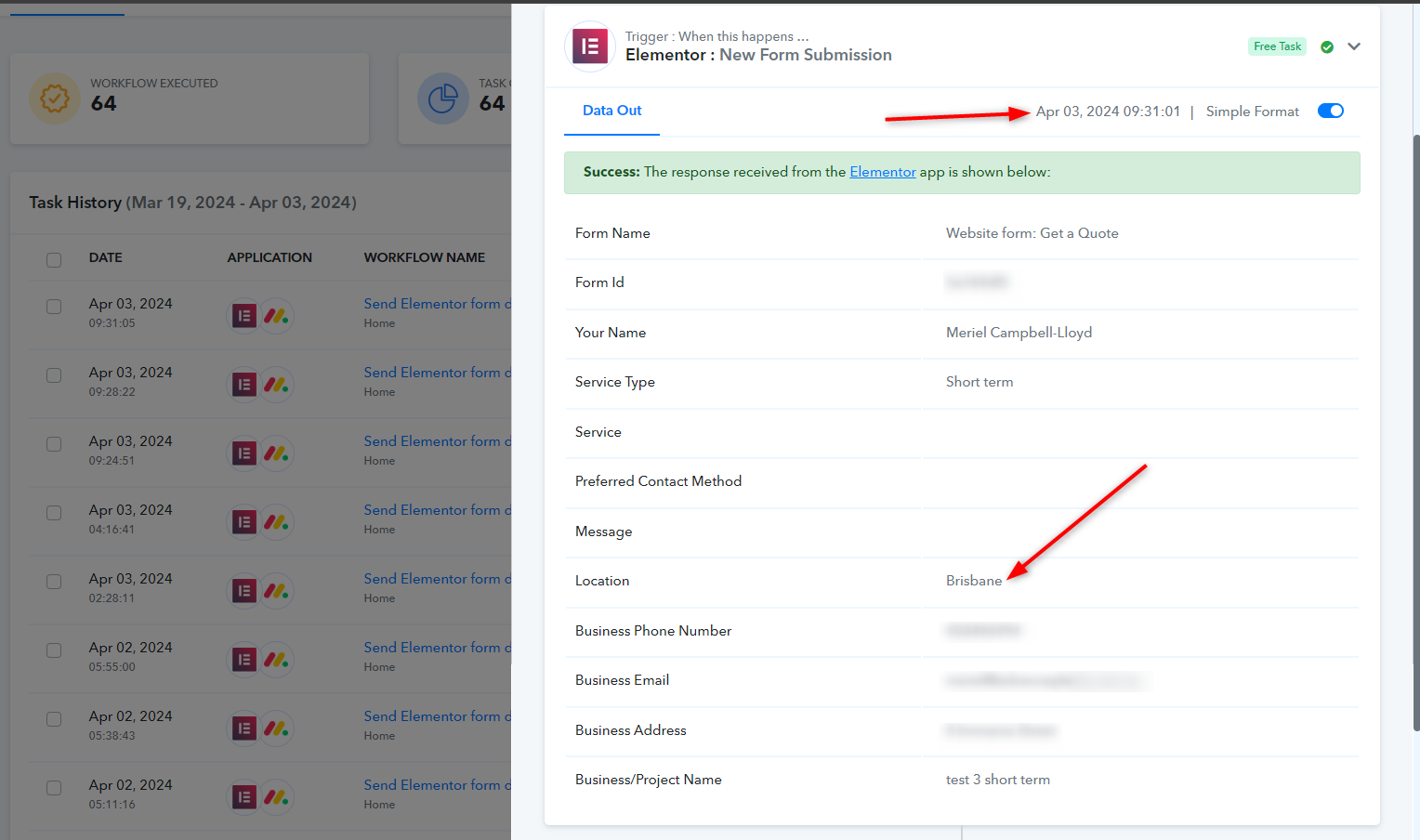Click the Elementor trigger app icon in panel header
This screenshot has height=840, width=1420.
[590, 46]
